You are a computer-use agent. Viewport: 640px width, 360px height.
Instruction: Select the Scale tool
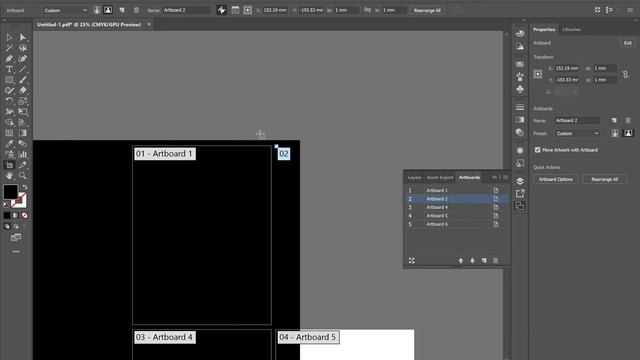coord(23,101)
